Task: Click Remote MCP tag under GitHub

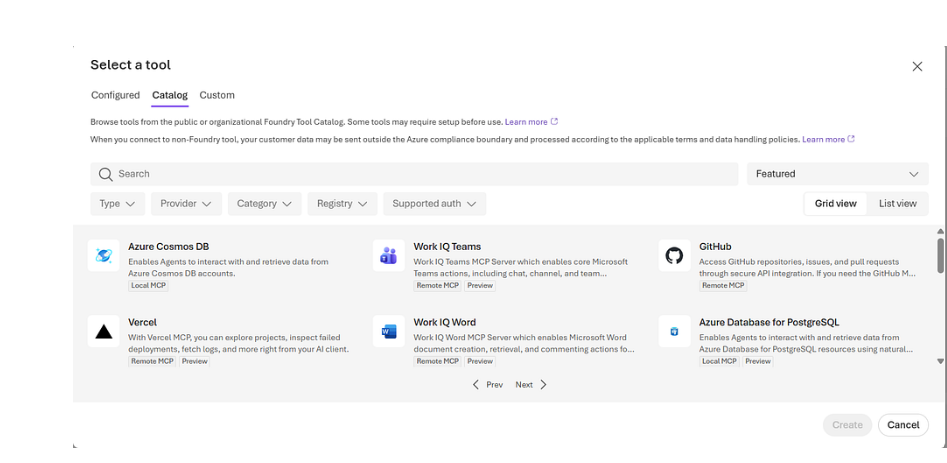Action: [723, 286]
